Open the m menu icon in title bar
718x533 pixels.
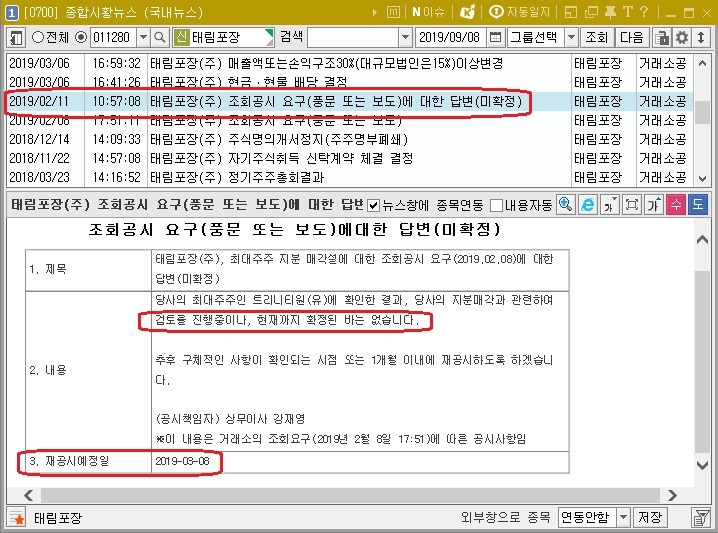(393, 12)
